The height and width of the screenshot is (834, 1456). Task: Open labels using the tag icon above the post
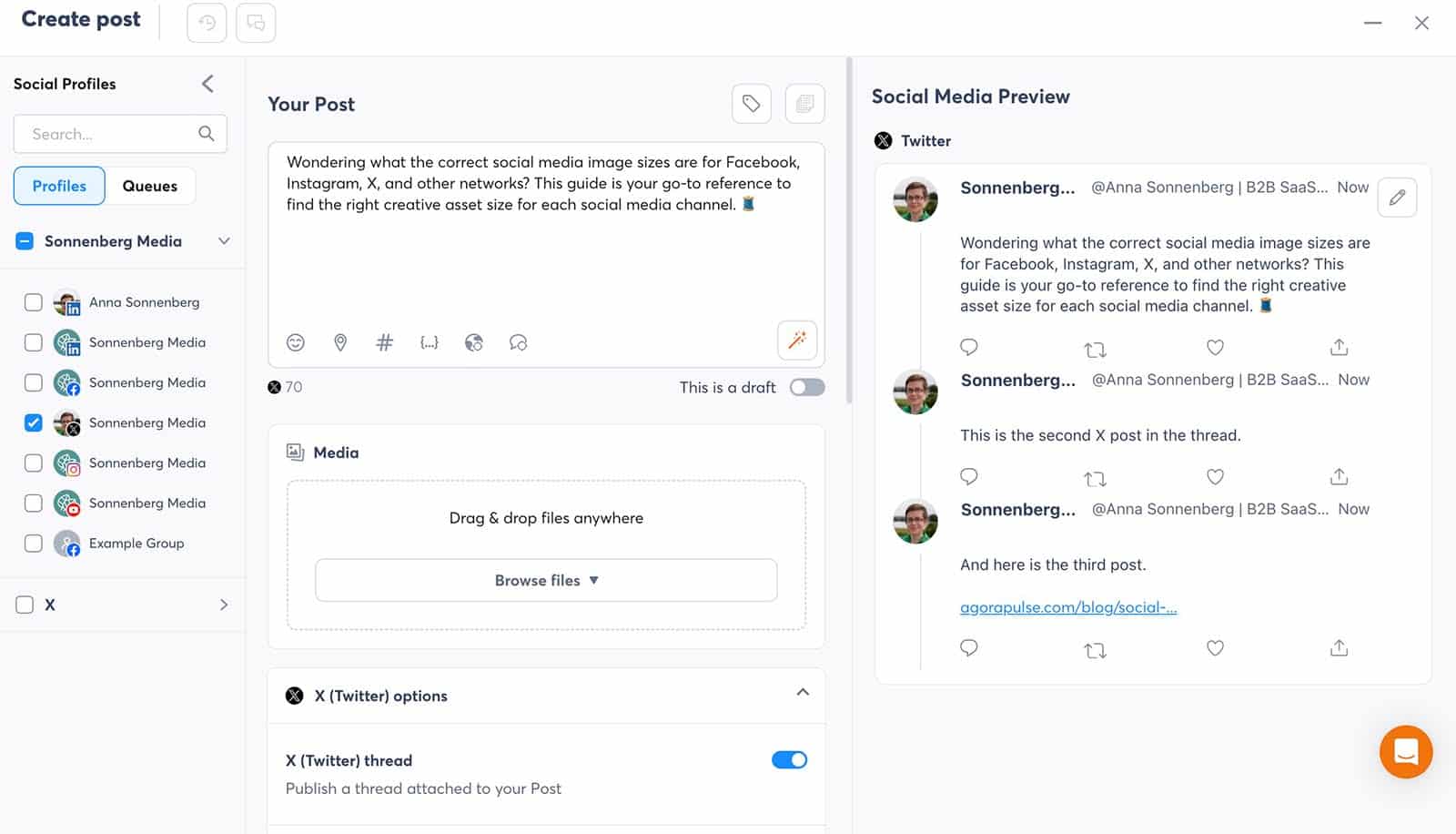click(752, 103)
